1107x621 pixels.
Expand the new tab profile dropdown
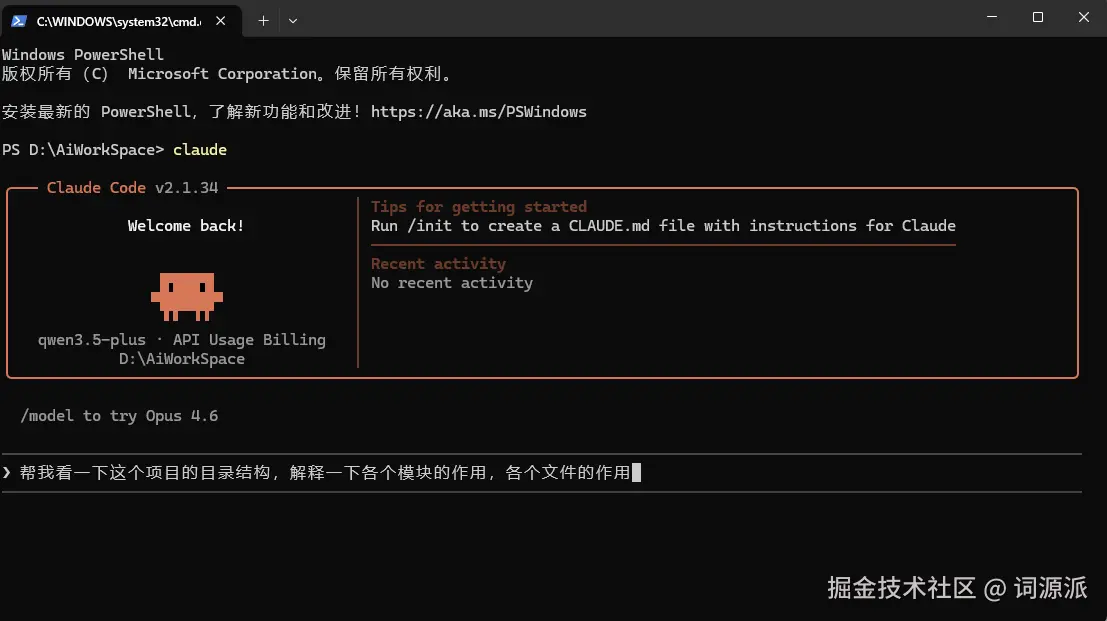tap(293, 21)
